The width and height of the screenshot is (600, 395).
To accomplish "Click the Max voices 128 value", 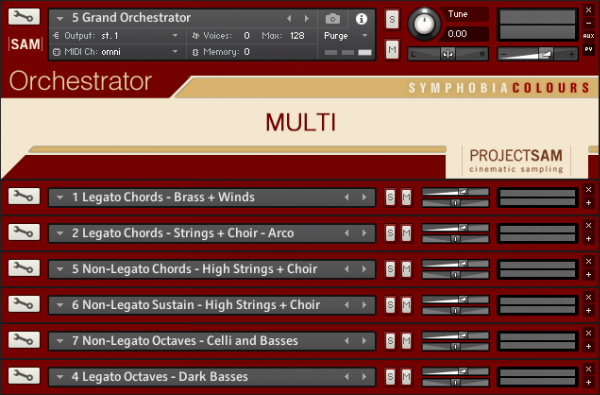I will pos(297,36).
